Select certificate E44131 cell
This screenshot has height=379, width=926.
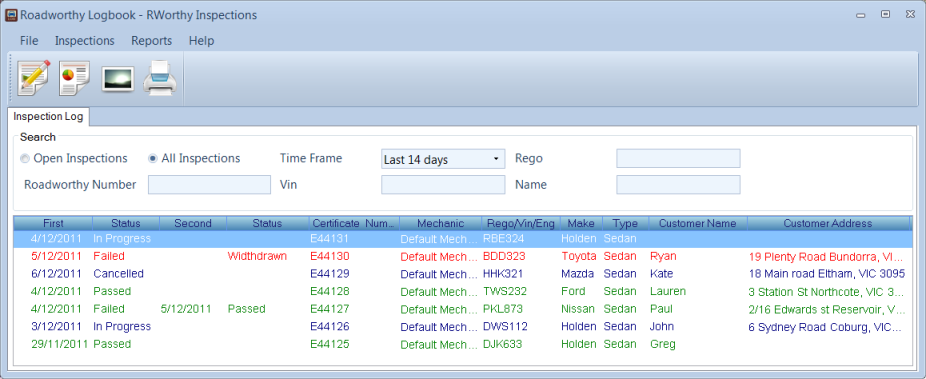330,239
